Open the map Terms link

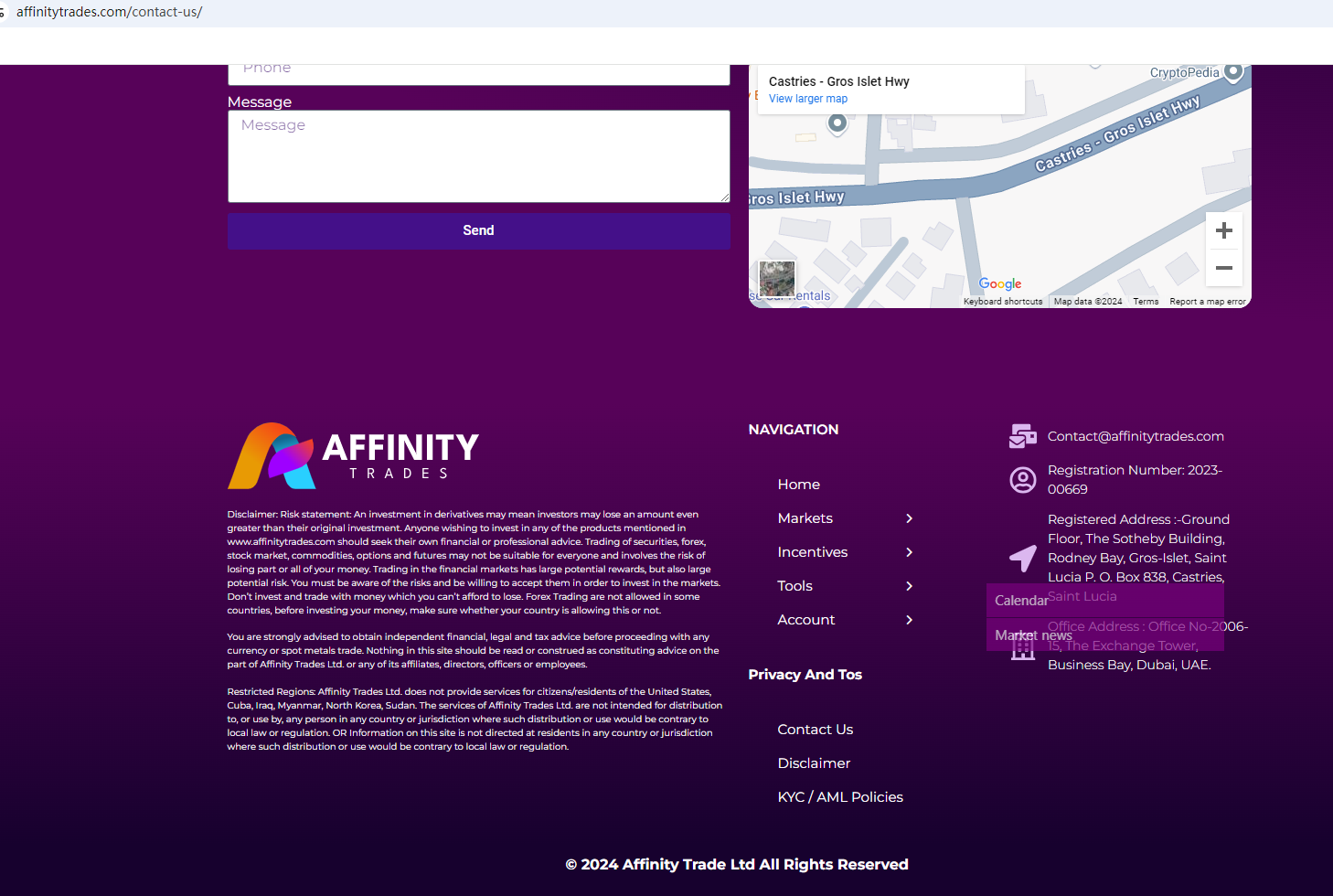point(1146,302)
